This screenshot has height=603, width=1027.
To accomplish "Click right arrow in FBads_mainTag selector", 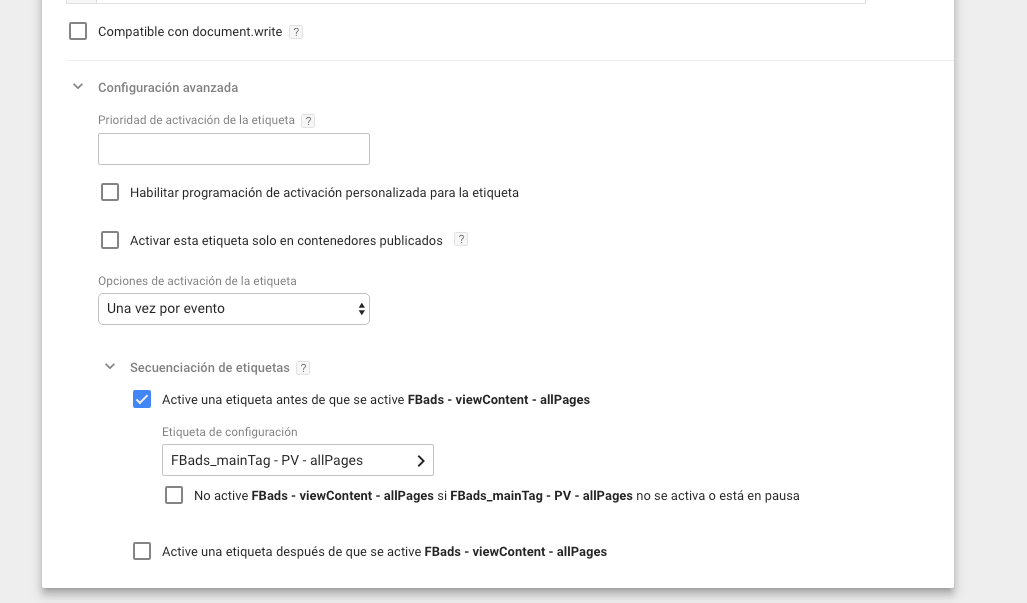I will pos(421,461).
